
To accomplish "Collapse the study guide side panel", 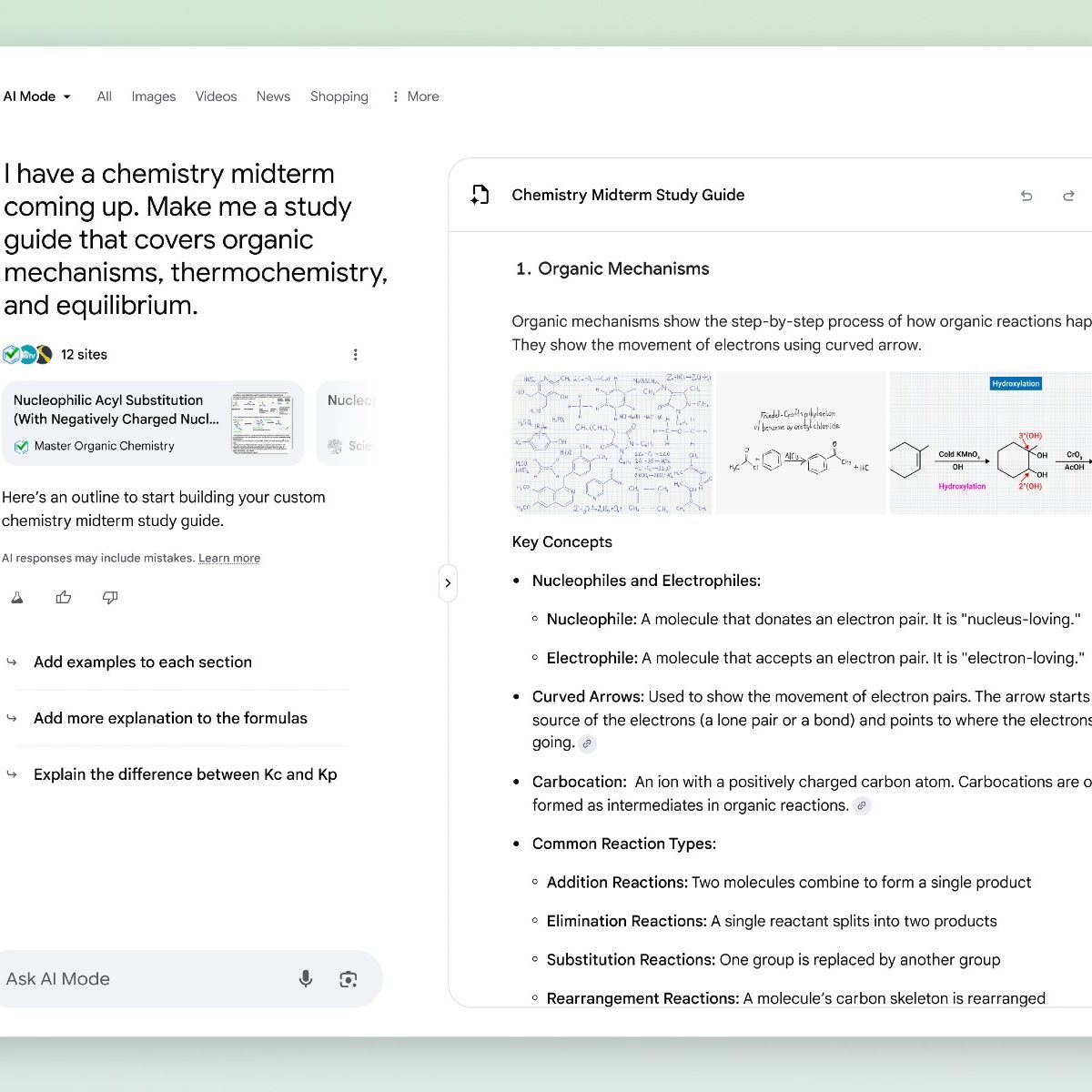I will pos(448,583).
